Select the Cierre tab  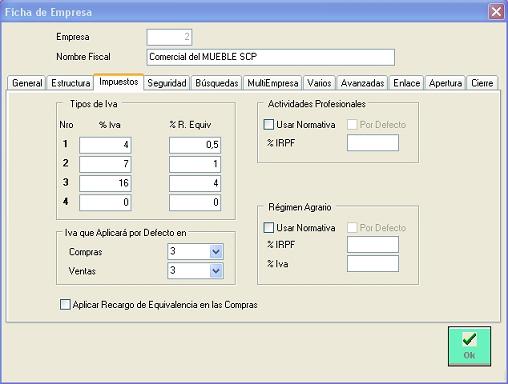482,83
